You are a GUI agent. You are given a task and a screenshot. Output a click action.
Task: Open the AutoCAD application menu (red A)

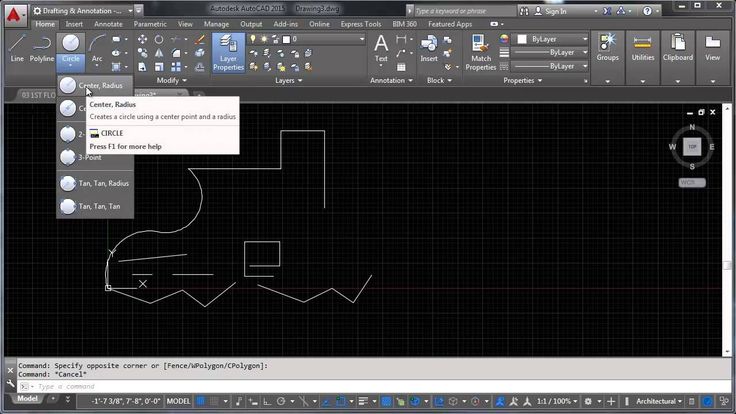tap(15, 15)
